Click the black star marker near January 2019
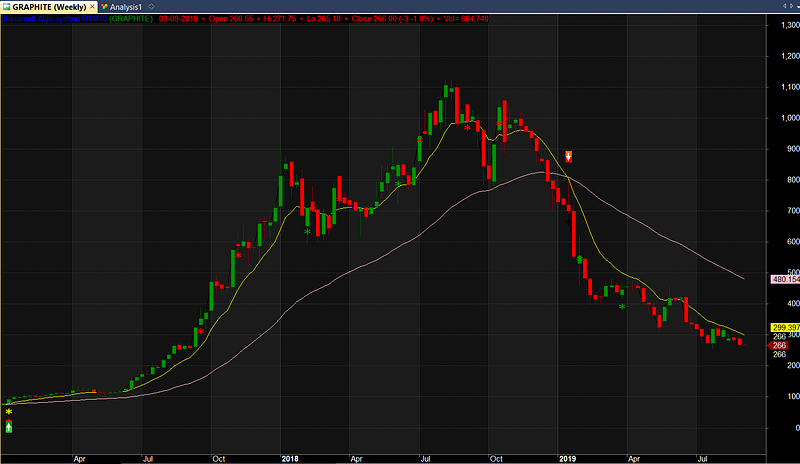Screen dimensions: 800x464 (568, 222)
